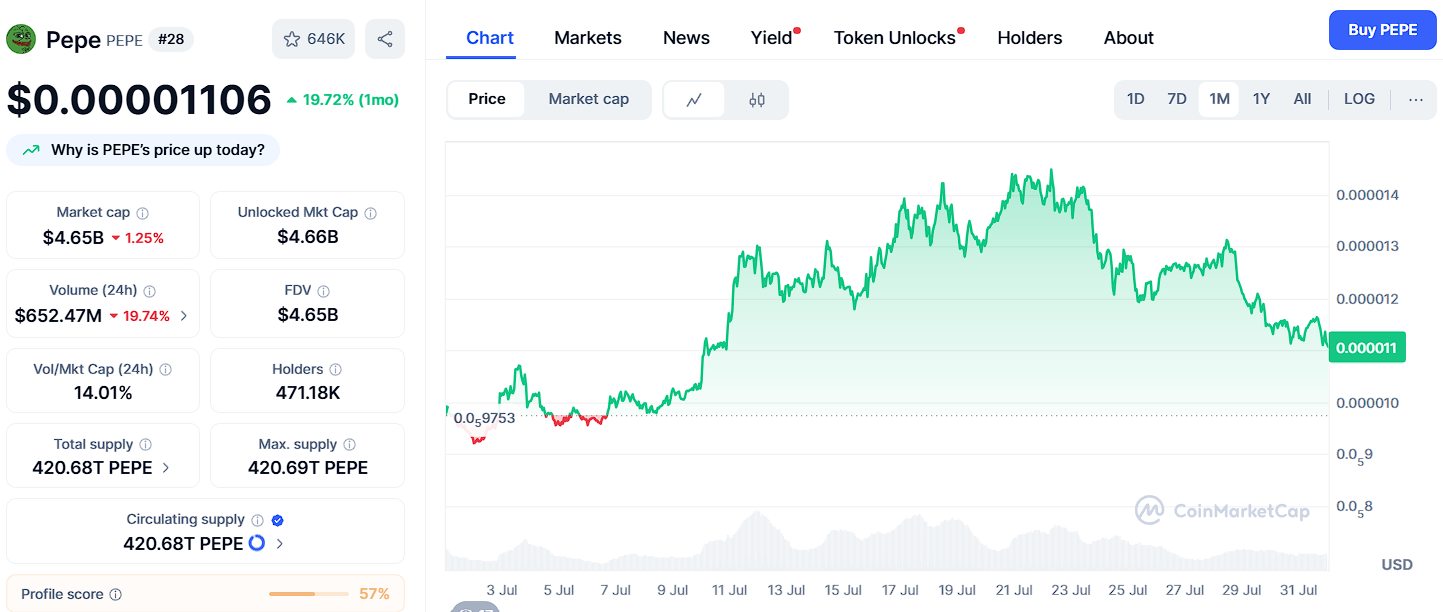Viewport: 1443px width, 612px height.
Task: Click the green current price label 0.000011
Action: tap(1368, 347)
